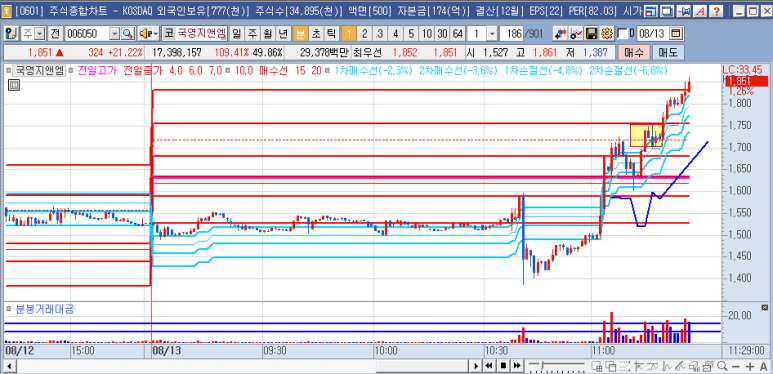
Task: Click the stock code search magnifier icon
Action: pos(128,34)
